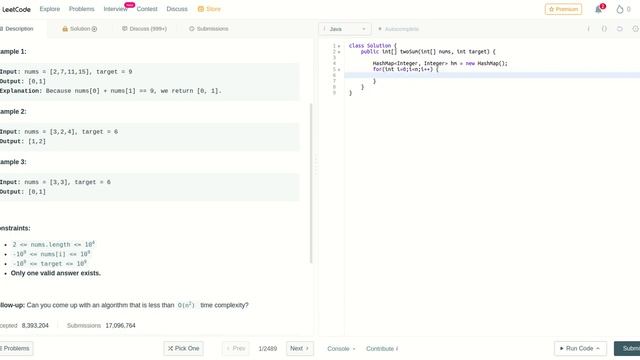
Task: Switch to the Description tab
Action: (19, 29)
